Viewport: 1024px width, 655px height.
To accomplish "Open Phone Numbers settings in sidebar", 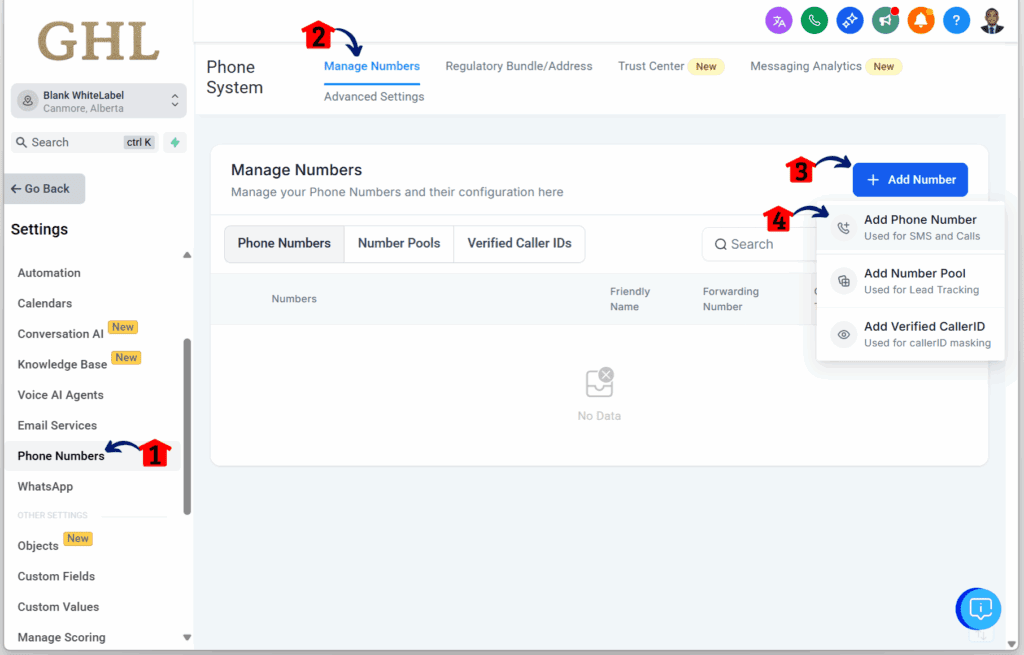I will pyautogui.click(x=61, y=456).
